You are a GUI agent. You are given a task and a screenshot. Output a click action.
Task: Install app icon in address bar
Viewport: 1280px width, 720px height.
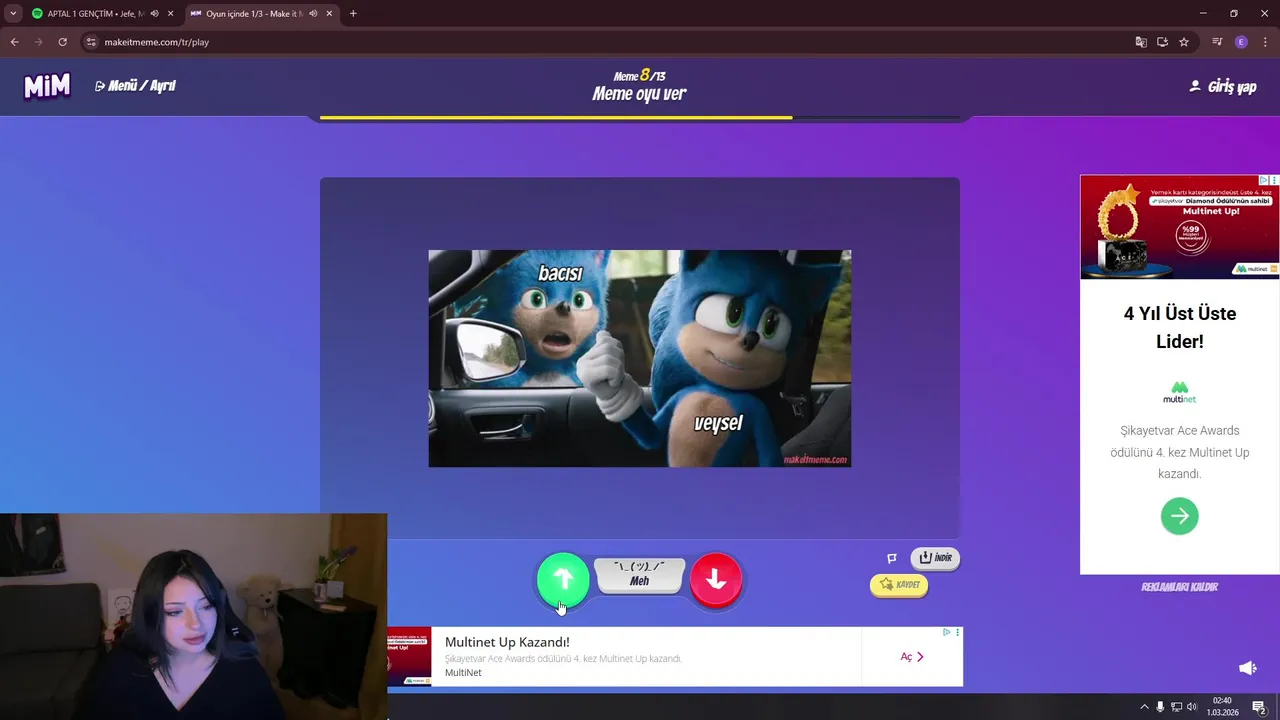click(1162, 42)
